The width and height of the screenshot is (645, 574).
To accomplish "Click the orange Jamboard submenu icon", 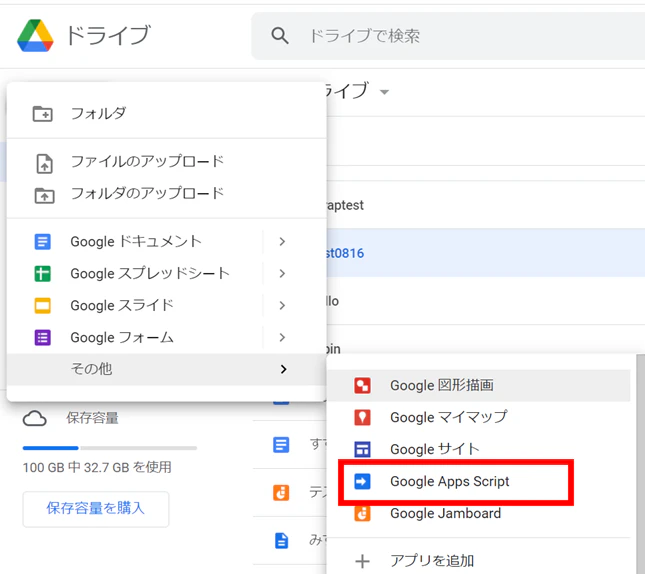I will 362,514.
